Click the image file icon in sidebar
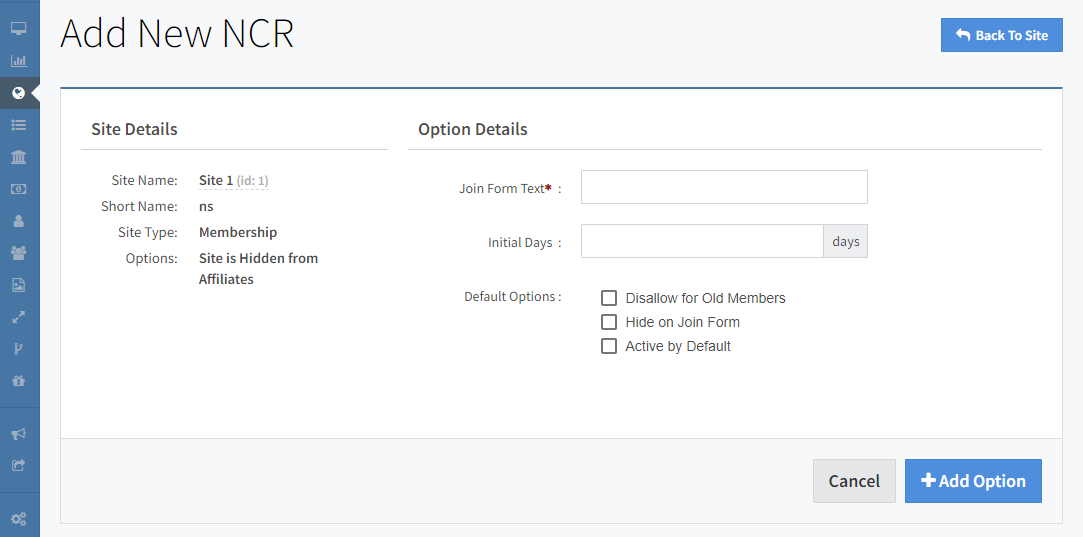This screenshot has height=537, width=1083. pyautogui.click(x=18, y=285)
